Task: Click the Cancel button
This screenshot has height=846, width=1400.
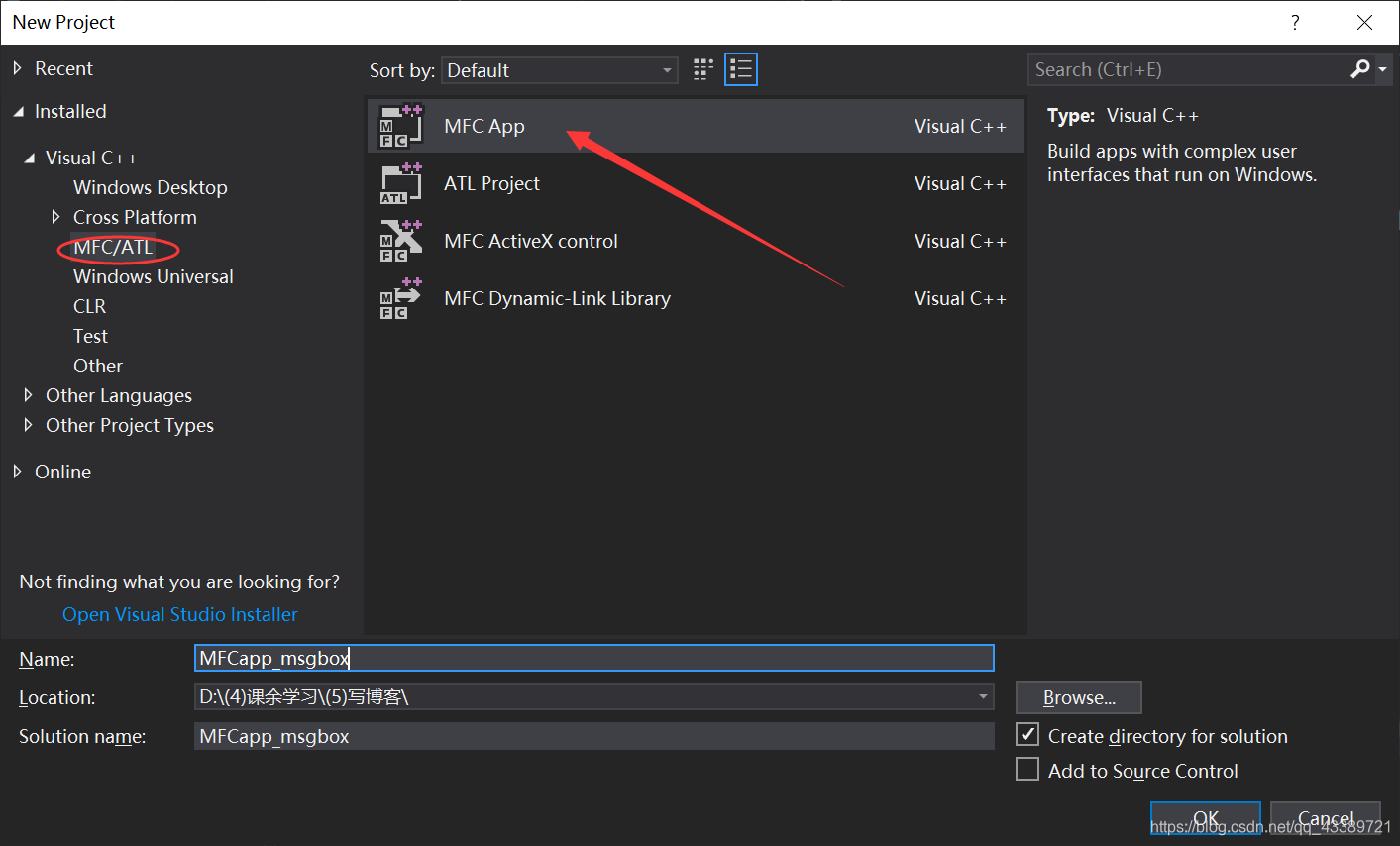Action: coord(1326,818)
